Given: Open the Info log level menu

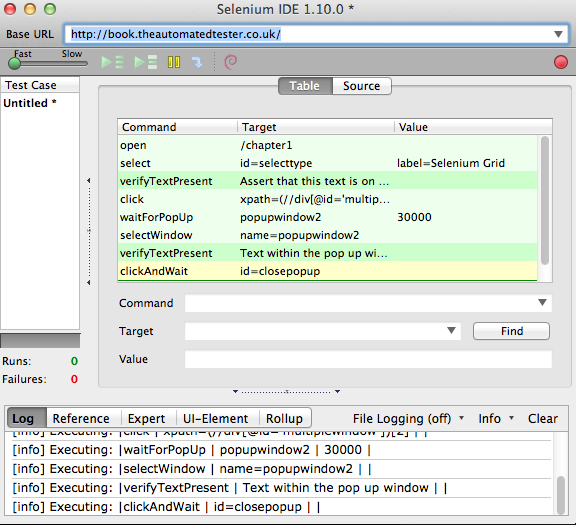Looking at the screenshot, I should (x=496, y=418).
